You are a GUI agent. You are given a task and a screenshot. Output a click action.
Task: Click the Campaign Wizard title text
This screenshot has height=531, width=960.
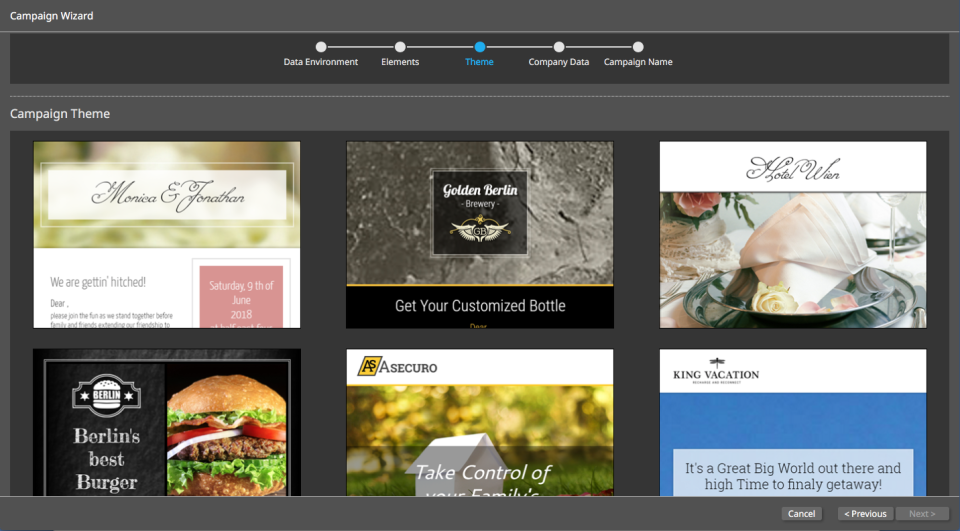pos(51,16)
